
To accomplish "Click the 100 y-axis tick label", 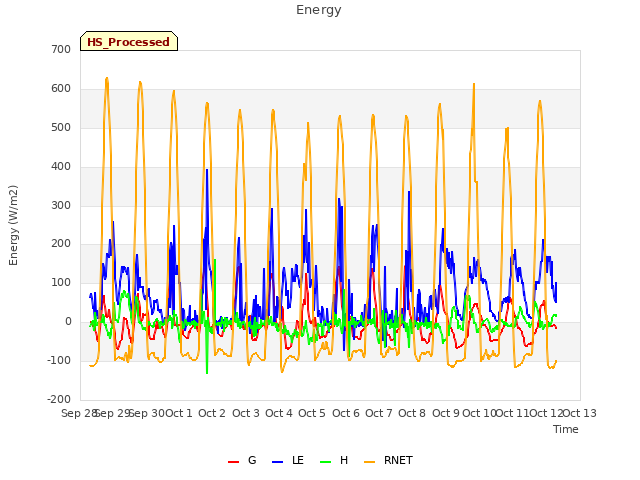I will [x=61, y=282].
